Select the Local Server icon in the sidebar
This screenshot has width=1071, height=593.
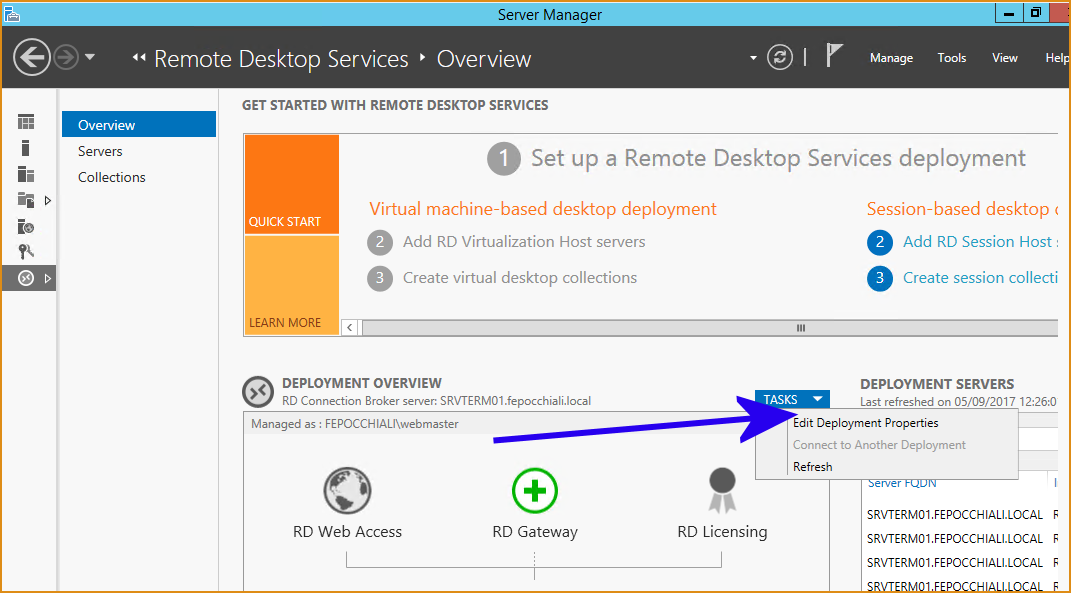coord(26,148)
